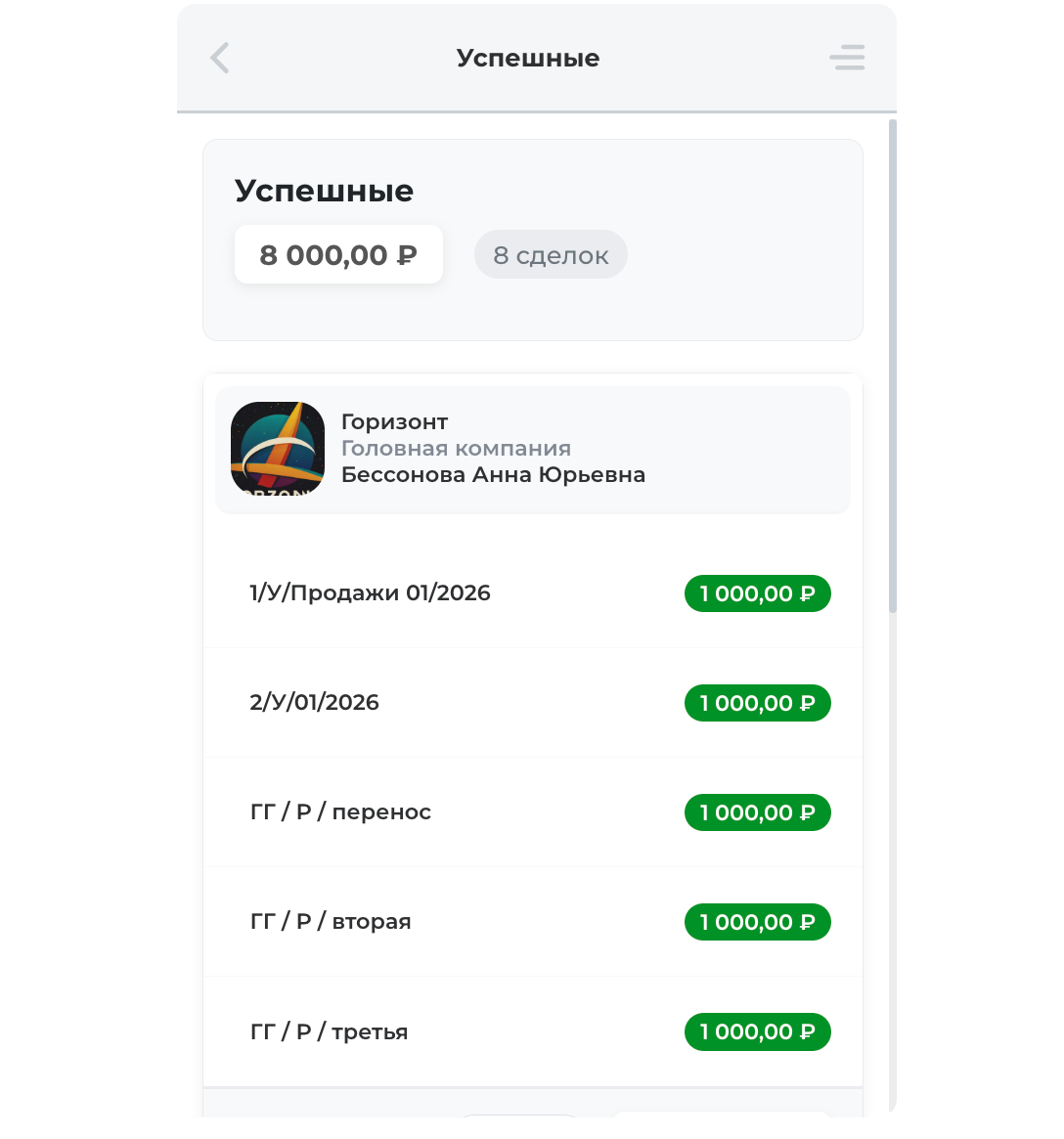Click amount badge of deal 2/У/01/2026
The width and height of the screenshot is (1064, 1139).
757,703
